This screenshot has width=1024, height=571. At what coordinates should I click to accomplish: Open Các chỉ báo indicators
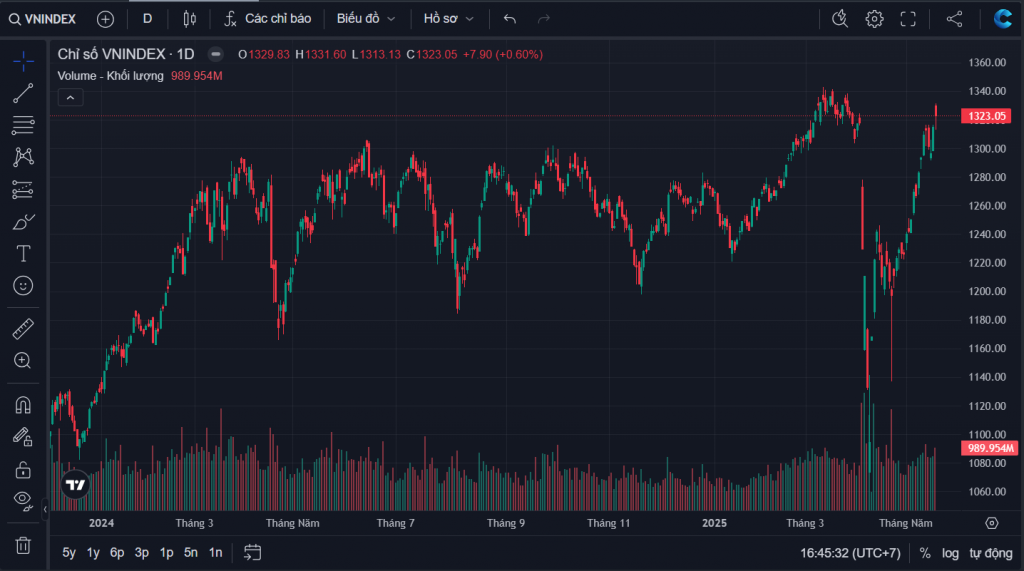coord(268,19)
